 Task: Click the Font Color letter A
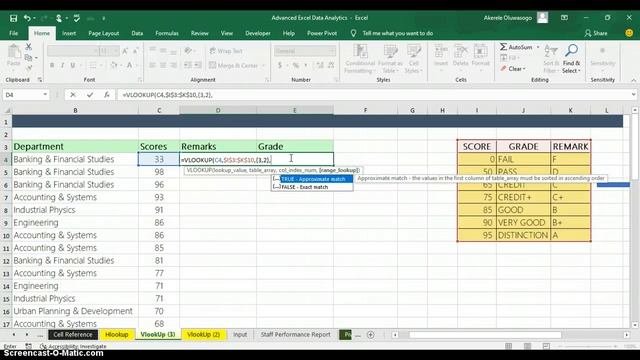click(129, 65)
